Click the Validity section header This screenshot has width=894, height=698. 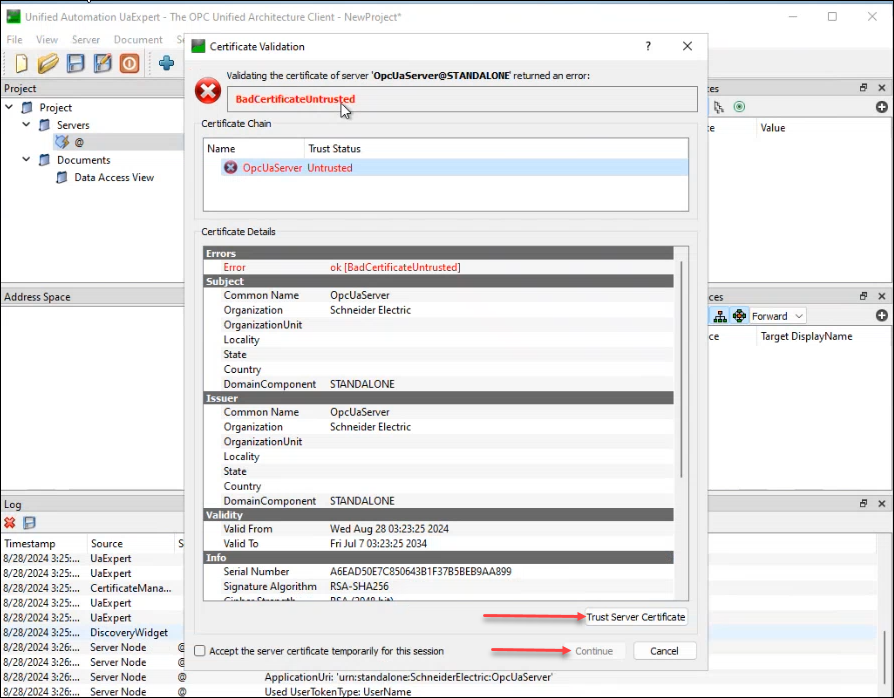[x=438, y=515]
